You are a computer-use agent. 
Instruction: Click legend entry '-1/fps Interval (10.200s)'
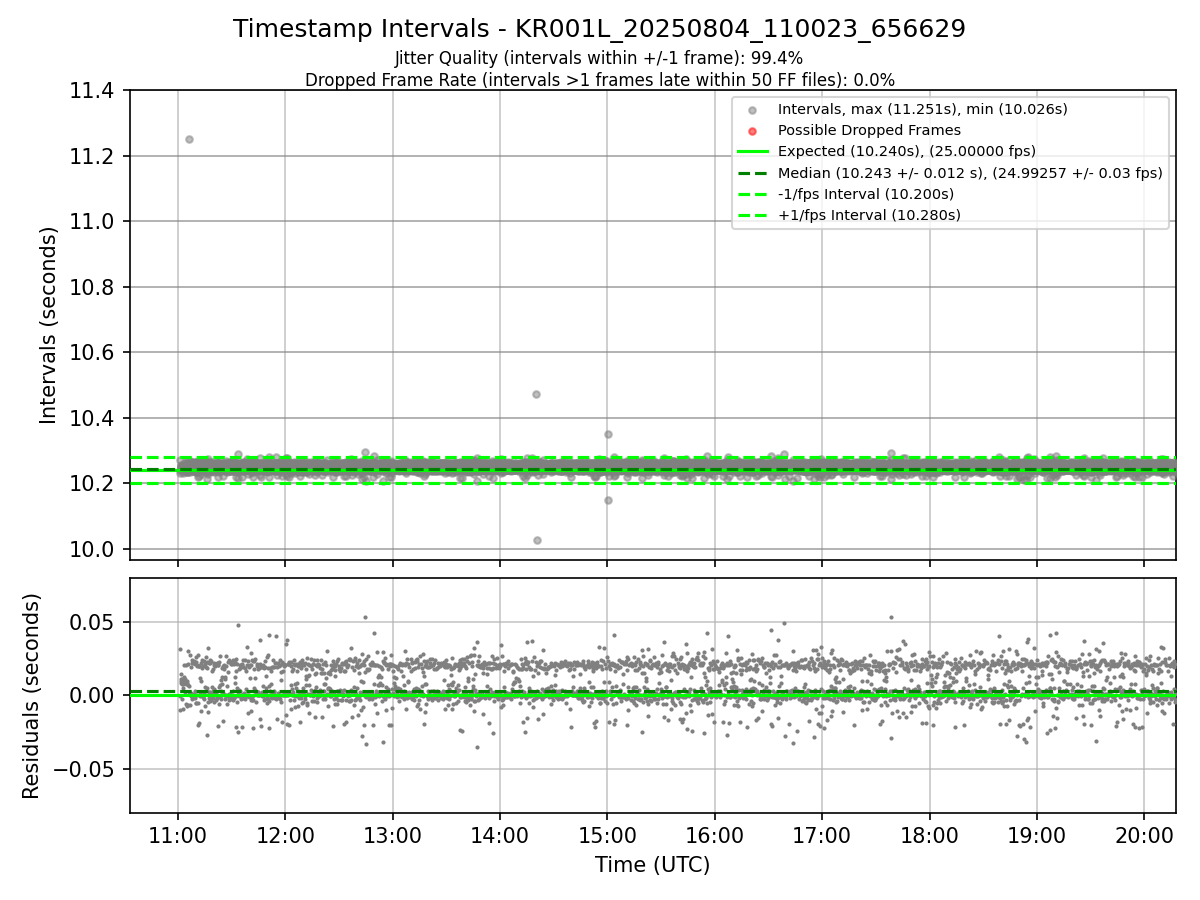click(x=866, y=194)
